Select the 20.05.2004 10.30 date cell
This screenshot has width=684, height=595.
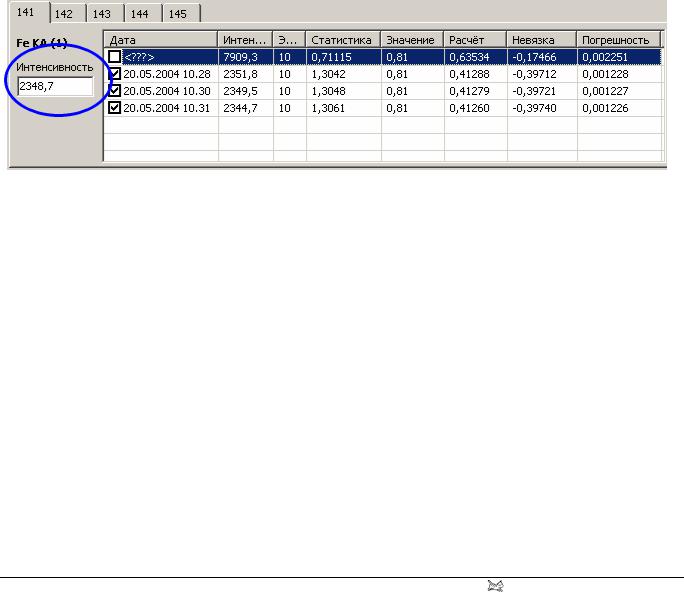(x=167, y=91)
